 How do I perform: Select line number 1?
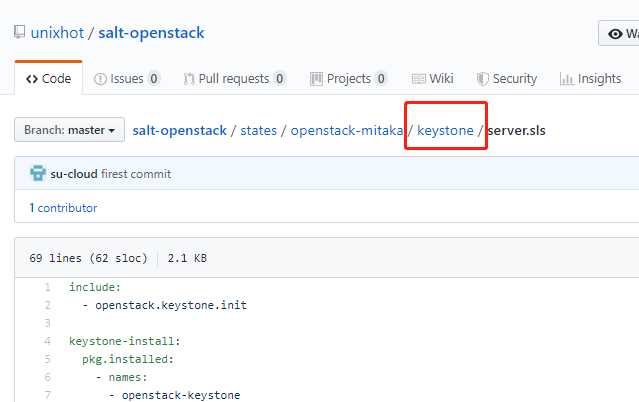click(48, 287)
